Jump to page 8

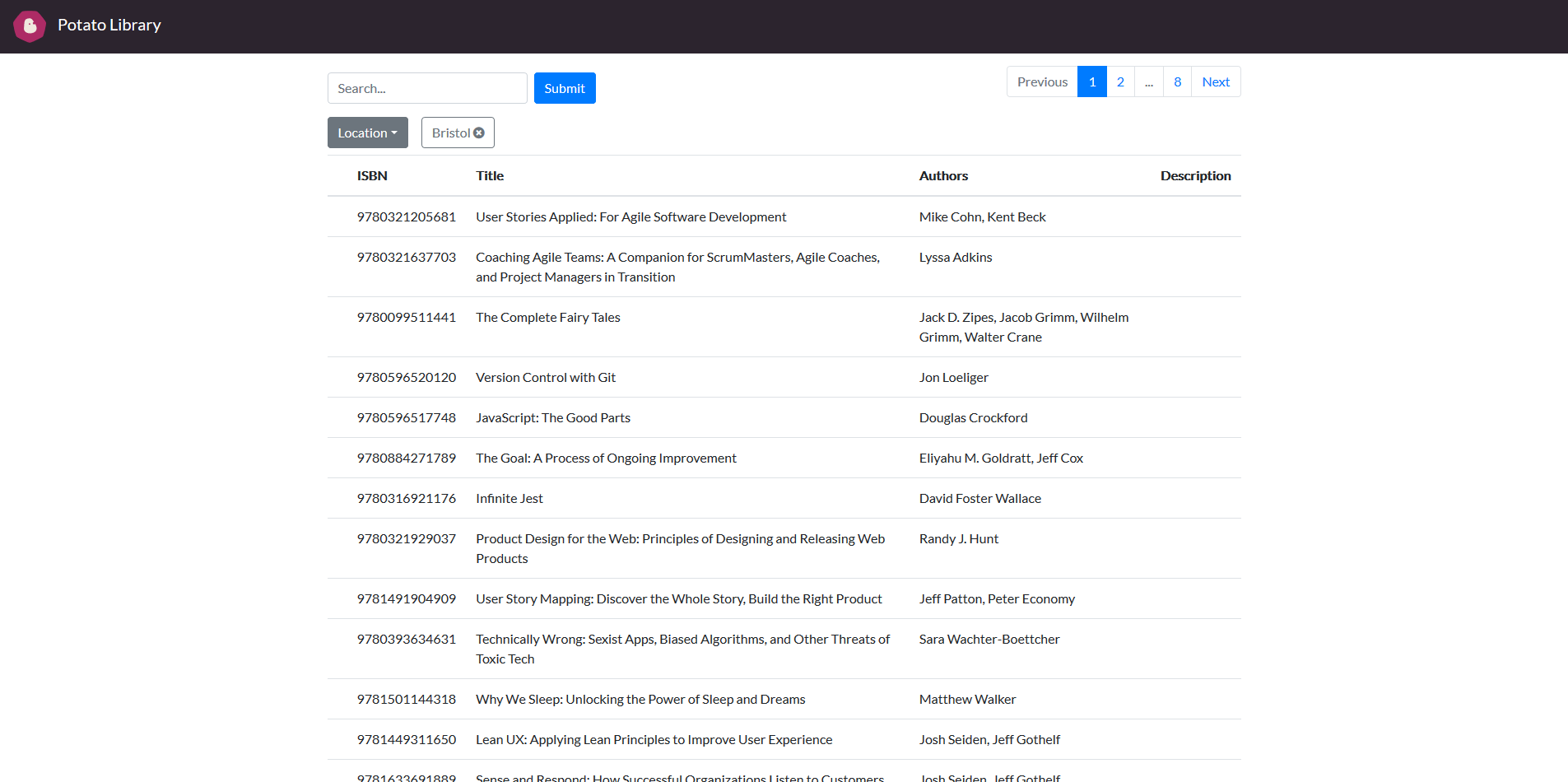1177,81
